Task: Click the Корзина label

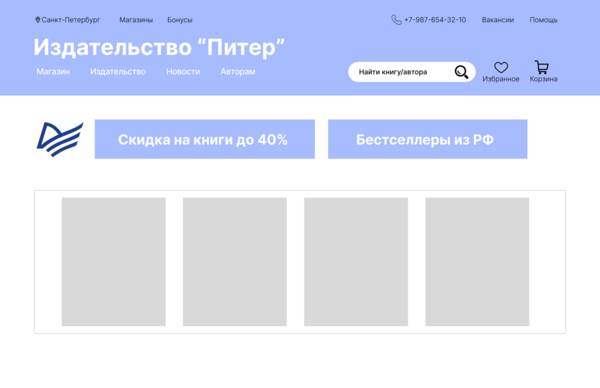Action: [x=543, y=79]
